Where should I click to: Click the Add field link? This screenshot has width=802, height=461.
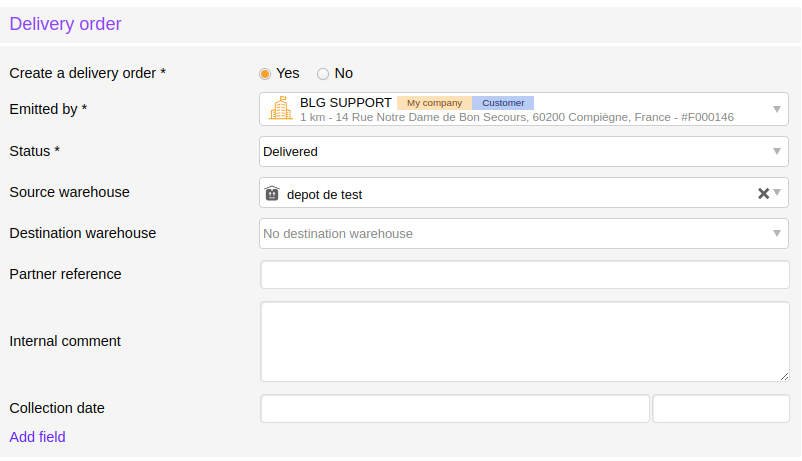pyautogui.click(x=37, y=437)
